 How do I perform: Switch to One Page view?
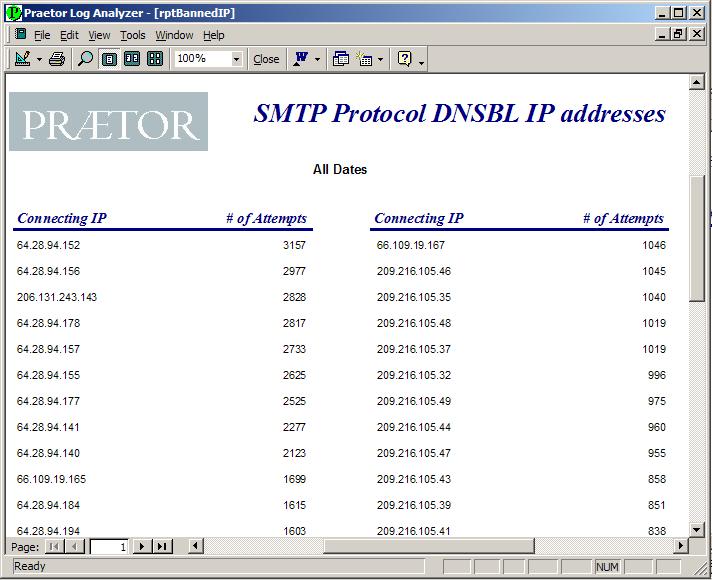coord(109,59)
